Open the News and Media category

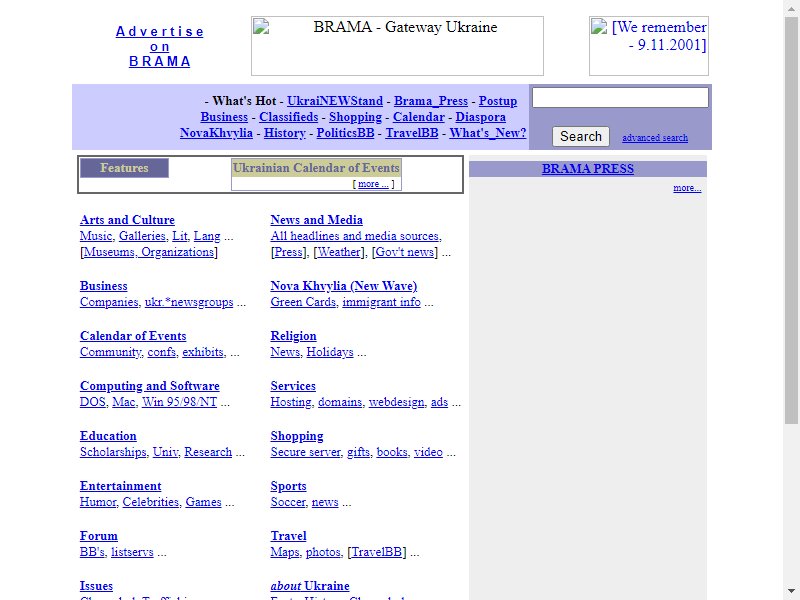pyautogui.click(x=316, y=220)
